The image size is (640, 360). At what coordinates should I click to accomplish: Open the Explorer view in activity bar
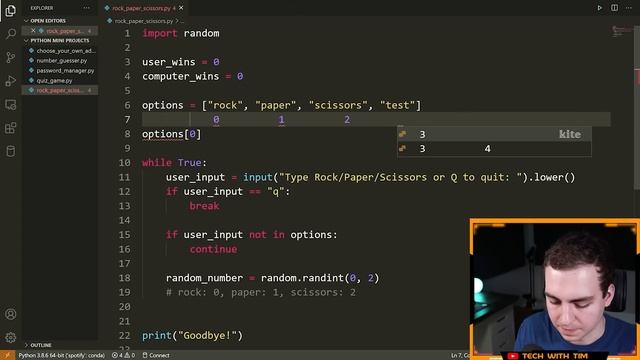(x=11, y=10)
